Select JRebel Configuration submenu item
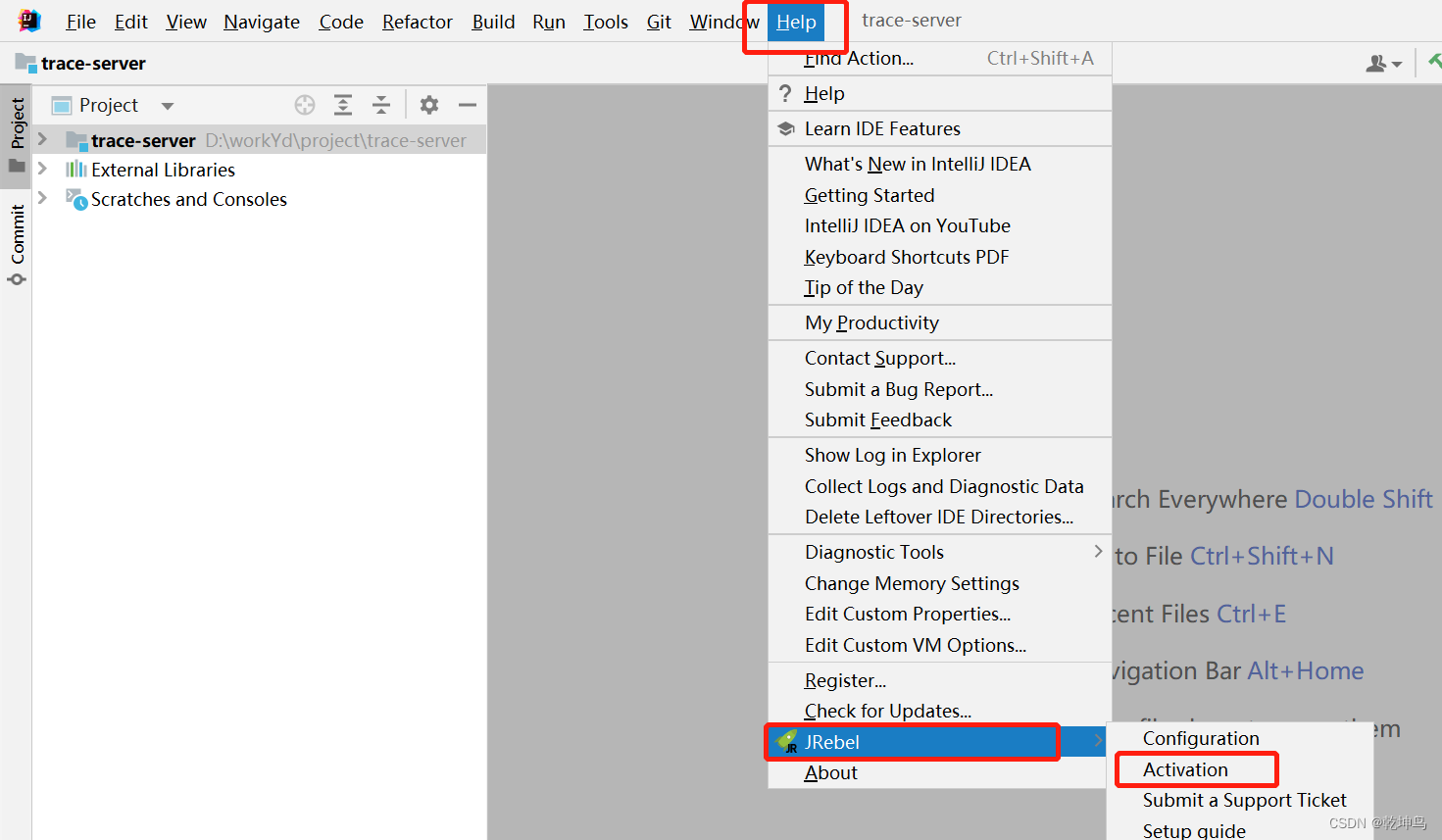 click(x=1240, y=738)
